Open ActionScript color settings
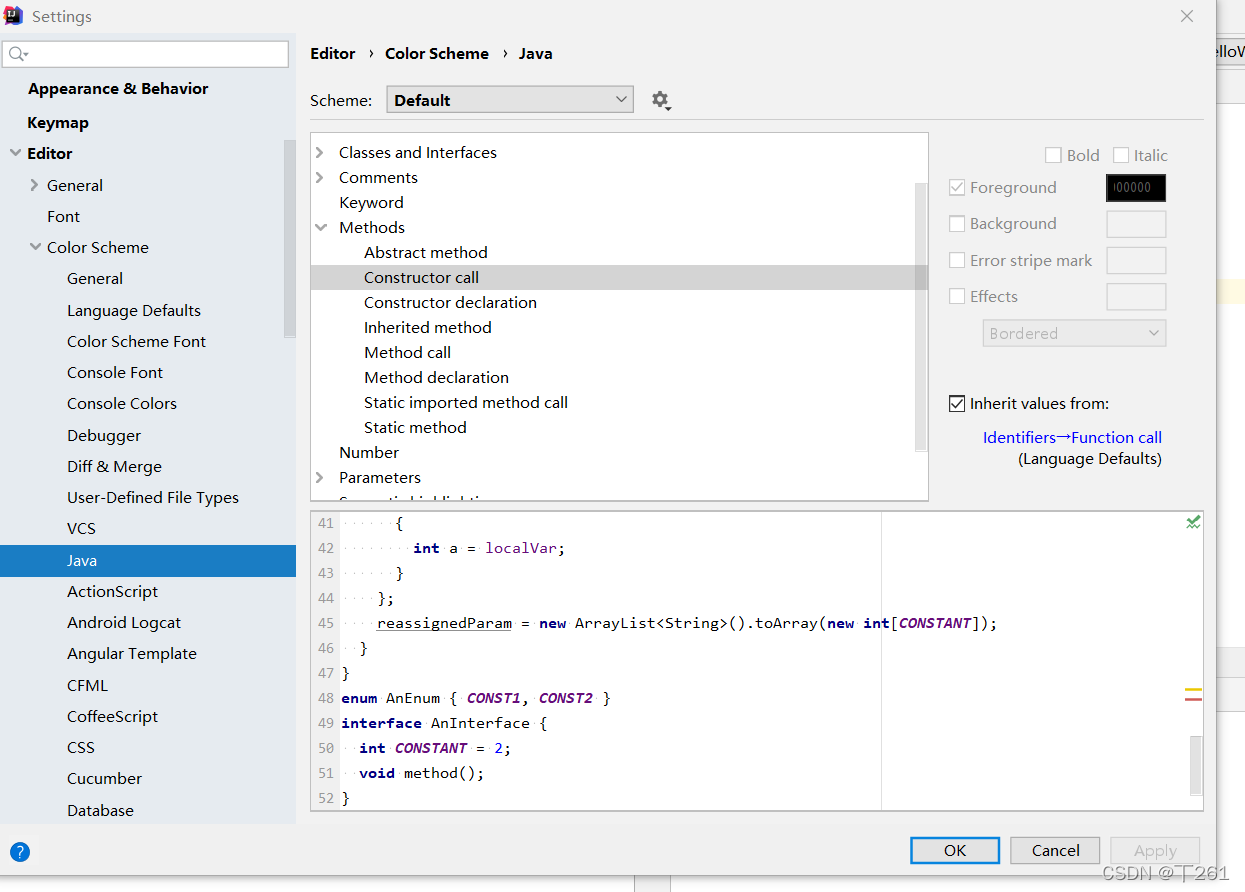 (x=112, y=591)
